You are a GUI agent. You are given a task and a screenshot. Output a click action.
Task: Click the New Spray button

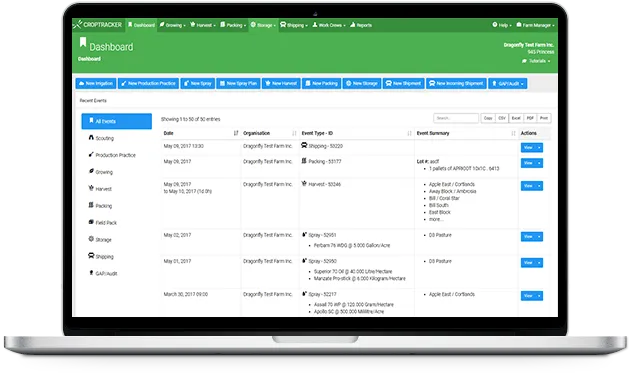point(198,83)
